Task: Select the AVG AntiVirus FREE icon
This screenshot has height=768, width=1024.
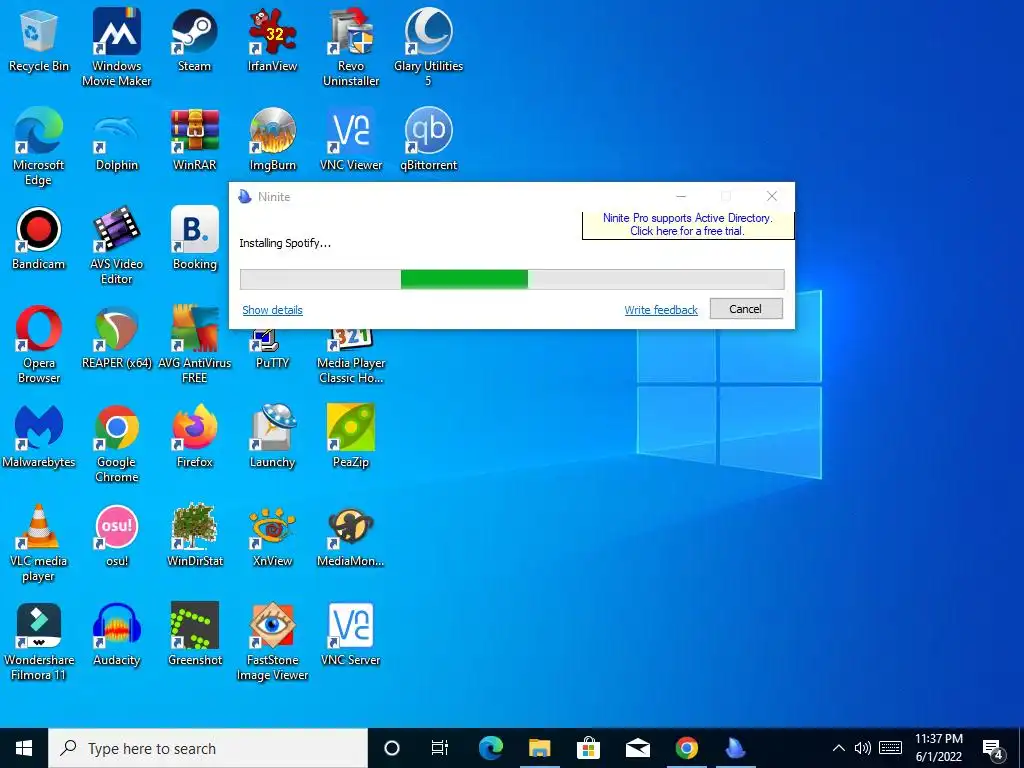Action: pos(195,345)
